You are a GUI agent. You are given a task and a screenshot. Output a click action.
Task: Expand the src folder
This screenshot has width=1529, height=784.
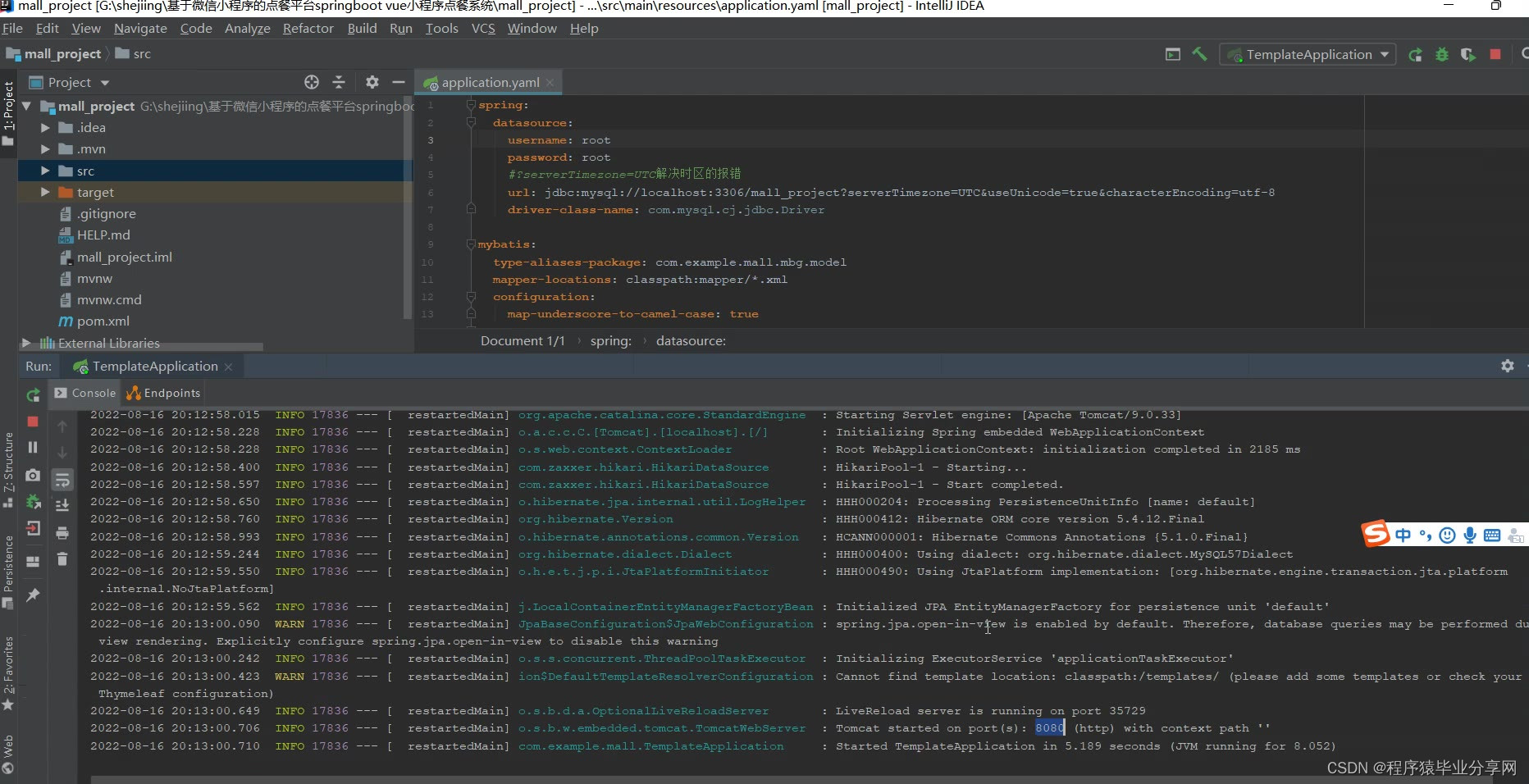point(45,171)
